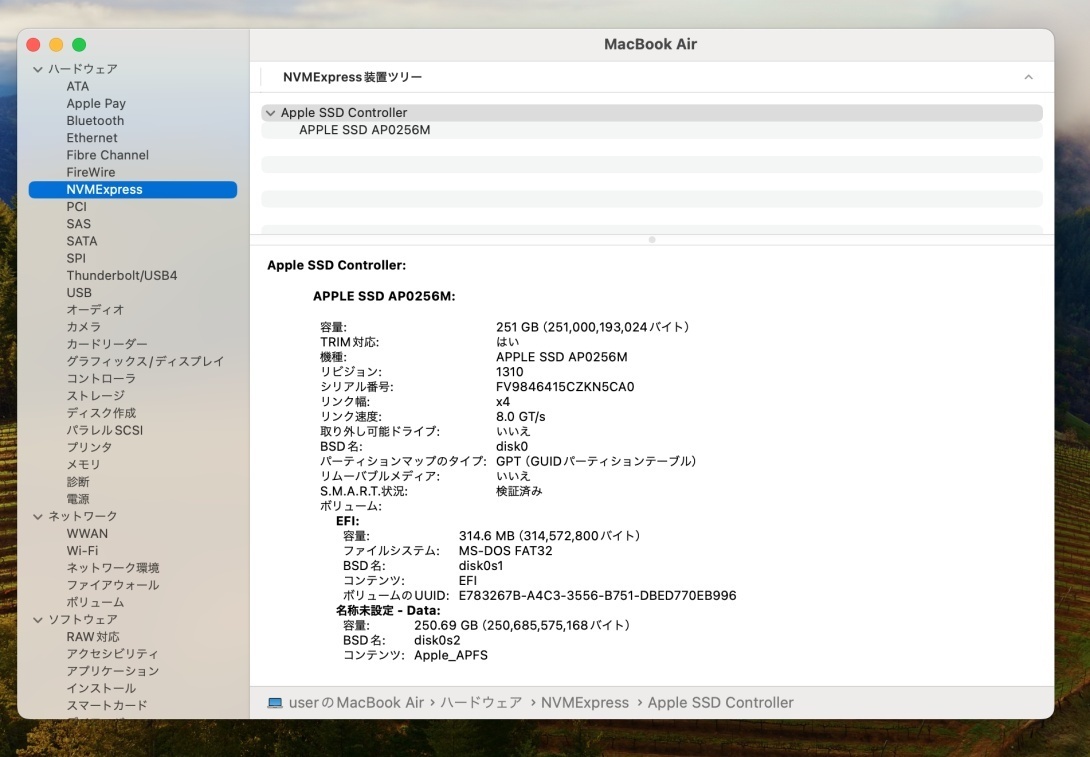The height and width of the screenshot is (757, 1090).
Task: Select SATA in the sidebar
Action: point(82,241)
